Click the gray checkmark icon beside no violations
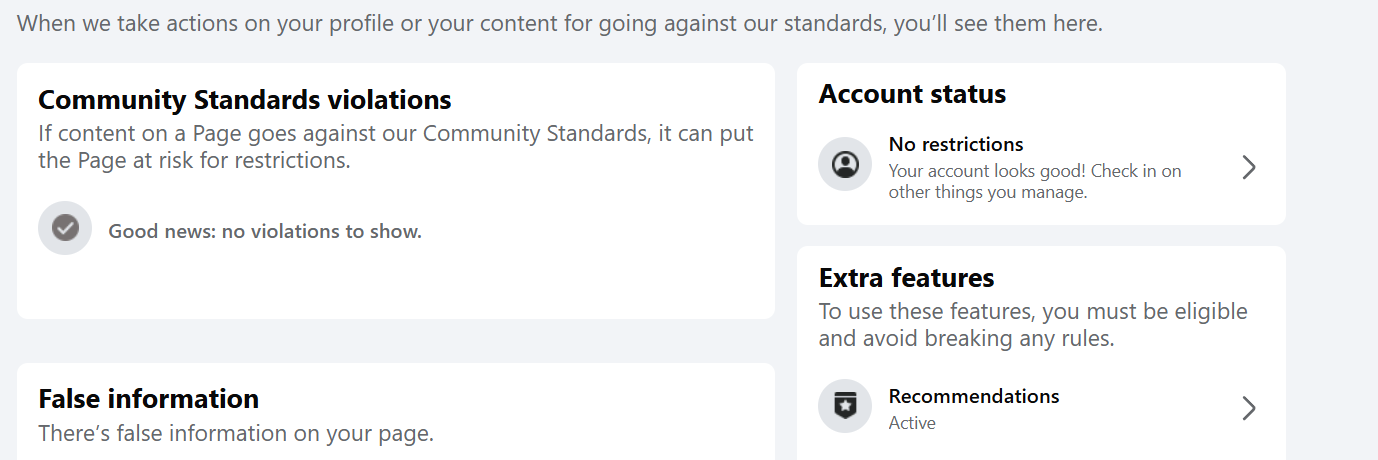 tap(65, 228)
